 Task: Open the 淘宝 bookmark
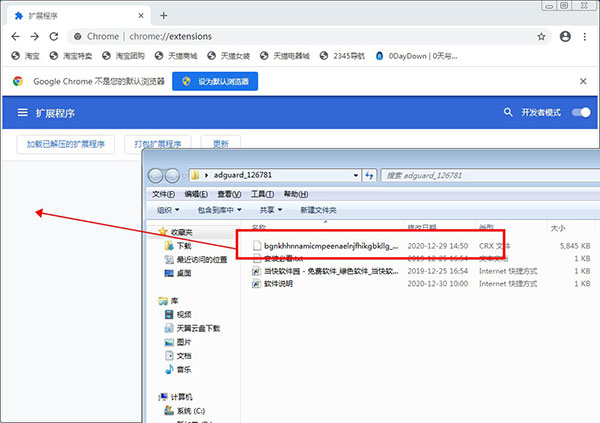coord(26,56)
